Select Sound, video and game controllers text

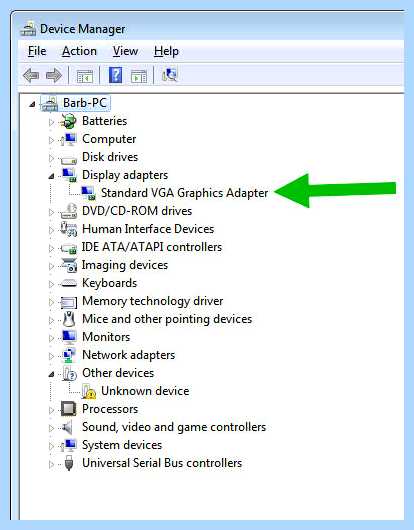point(174,427)
